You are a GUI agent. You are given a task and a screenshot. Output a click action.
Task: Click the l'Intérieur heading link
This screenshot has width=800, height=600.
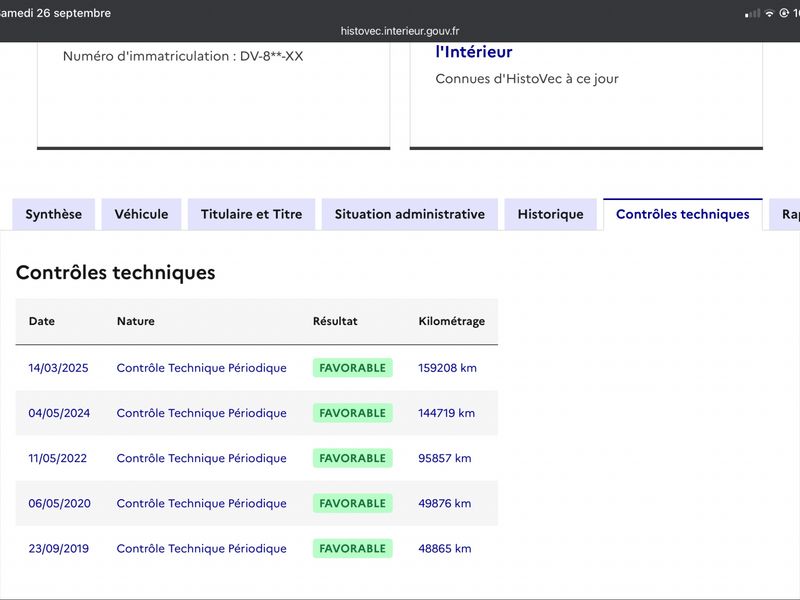[x=473, y=52]
